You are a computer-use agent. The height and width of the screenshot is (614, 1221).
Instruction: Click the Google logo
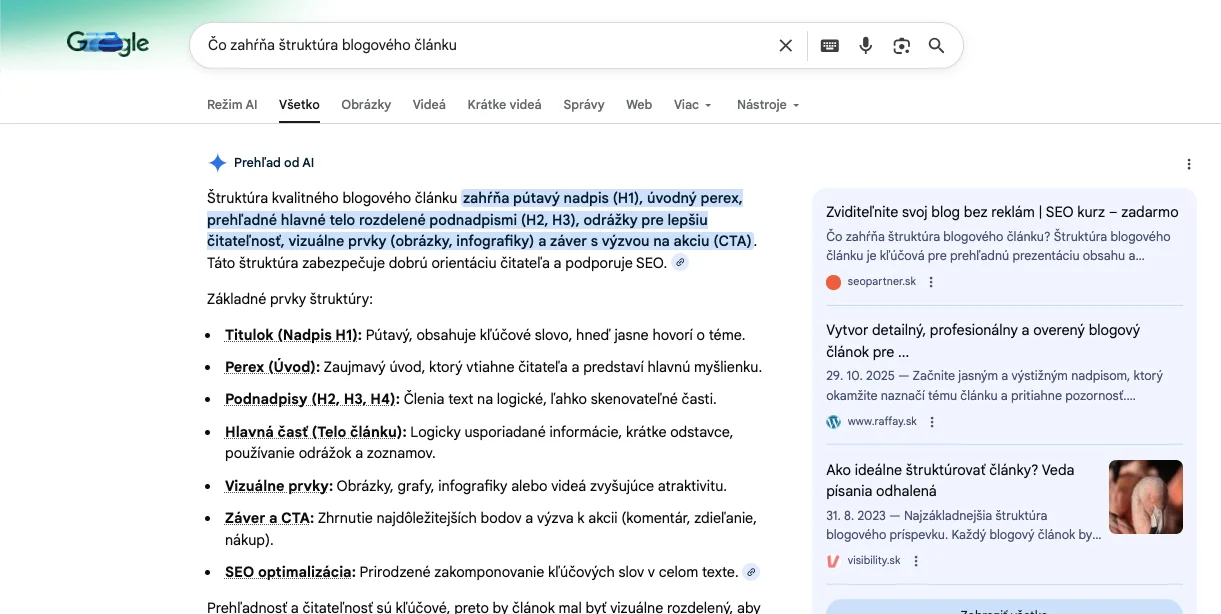[x=108, y=43]
